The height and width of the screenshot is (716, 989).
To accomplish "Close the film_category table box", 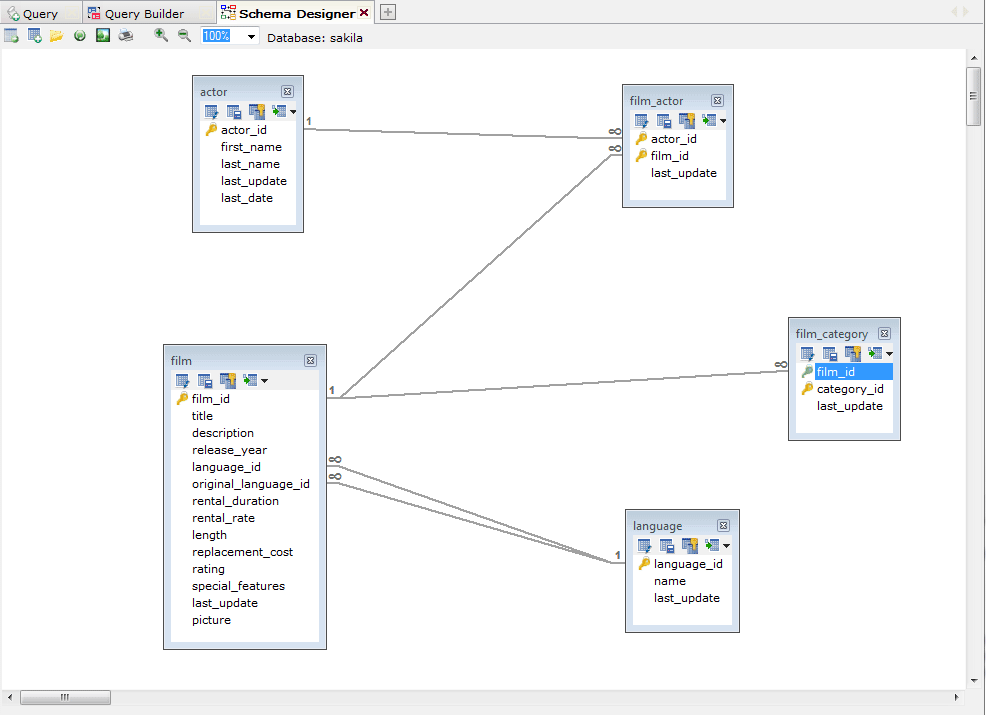I will [884, 333].
